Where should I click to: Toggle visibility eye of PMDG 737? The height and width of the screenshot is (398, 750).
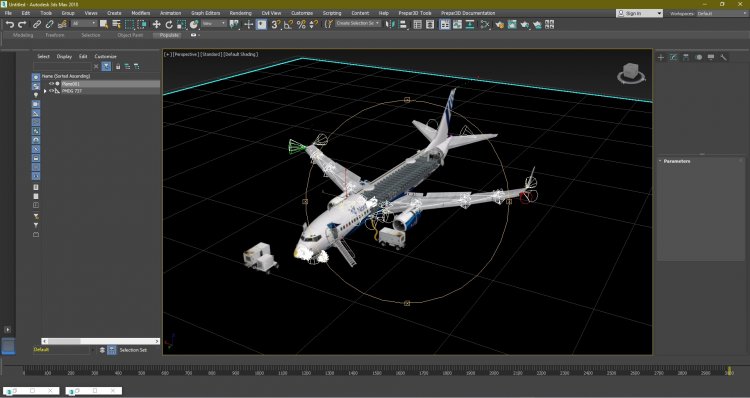tap(51, 91)
